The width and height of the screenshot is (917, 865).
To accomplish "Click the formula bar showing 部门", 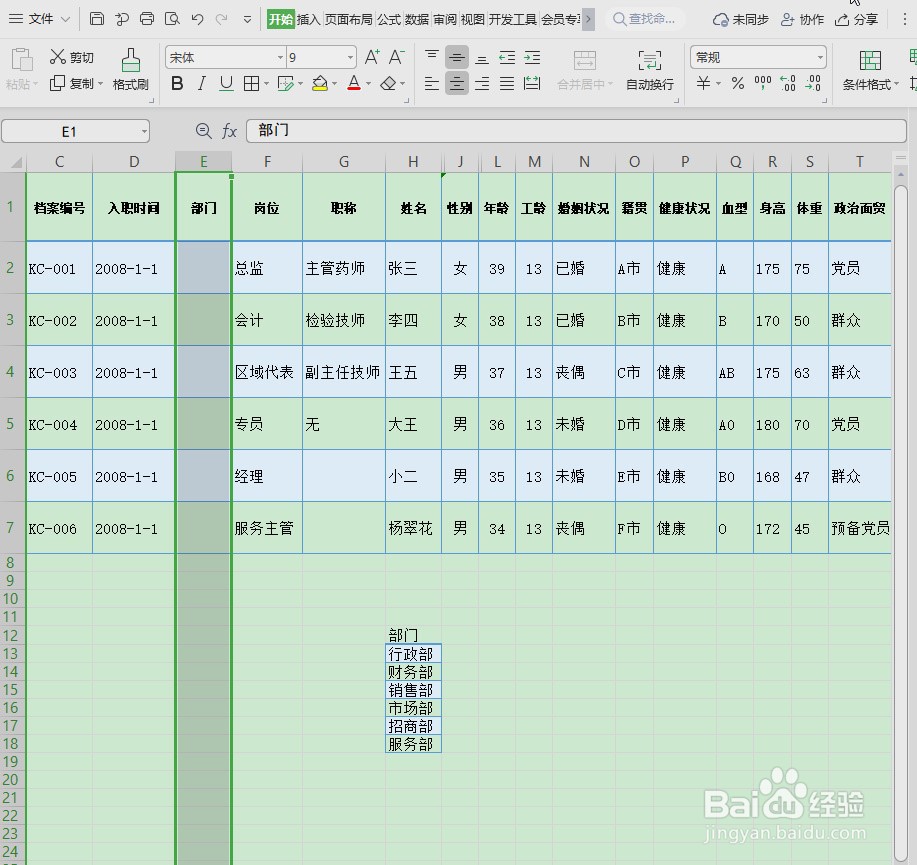I will (x=576, y=130).
